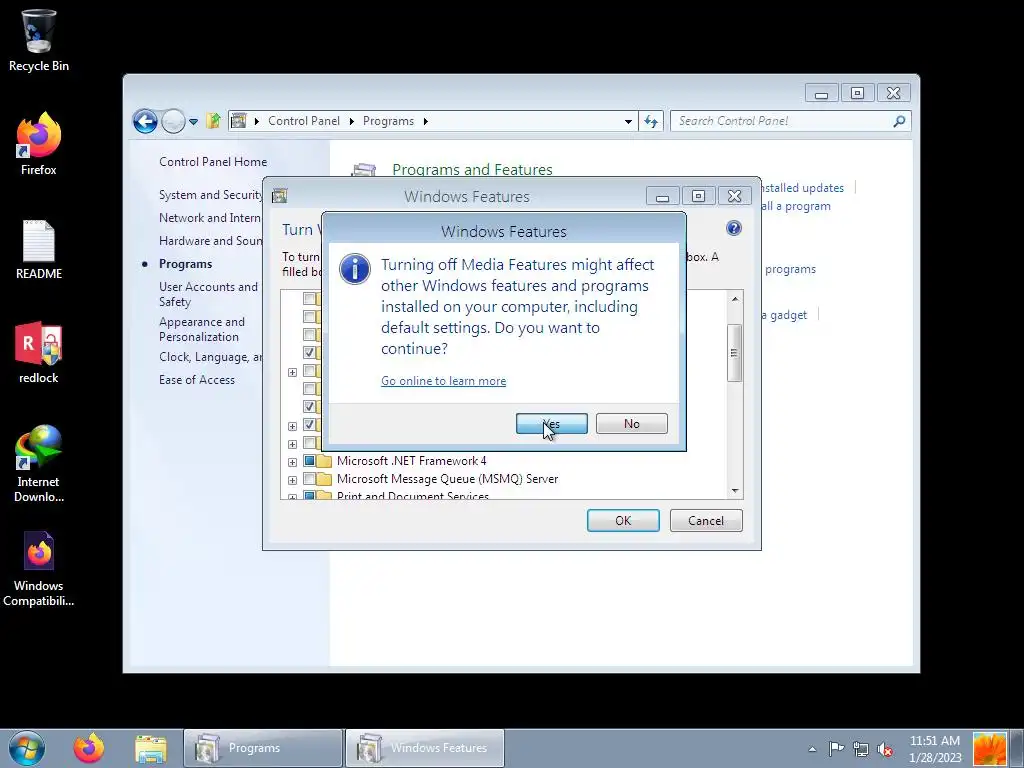The width and height of the screenshot is (1024, 768).
Task: Click the Windows Features title bar icon
Action: pos(280,195)
